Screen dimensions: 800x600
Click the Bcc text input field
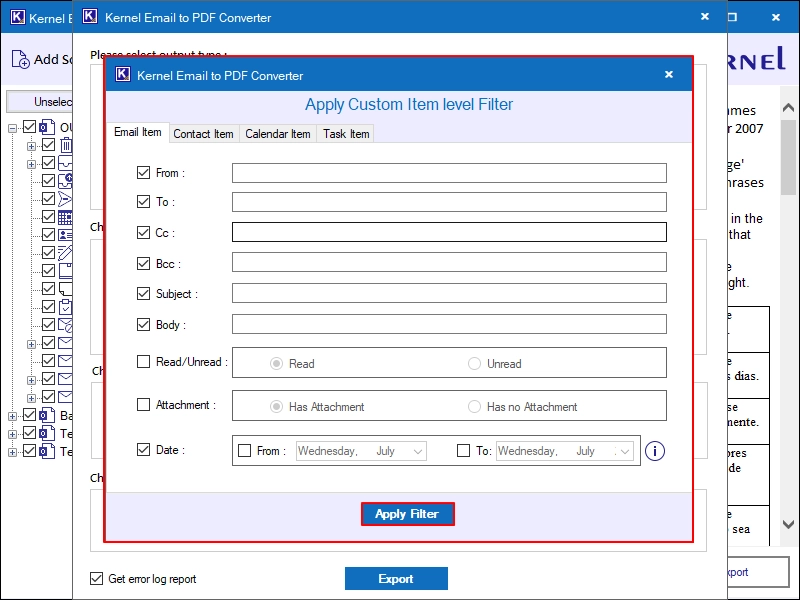[x=449, y=262]
